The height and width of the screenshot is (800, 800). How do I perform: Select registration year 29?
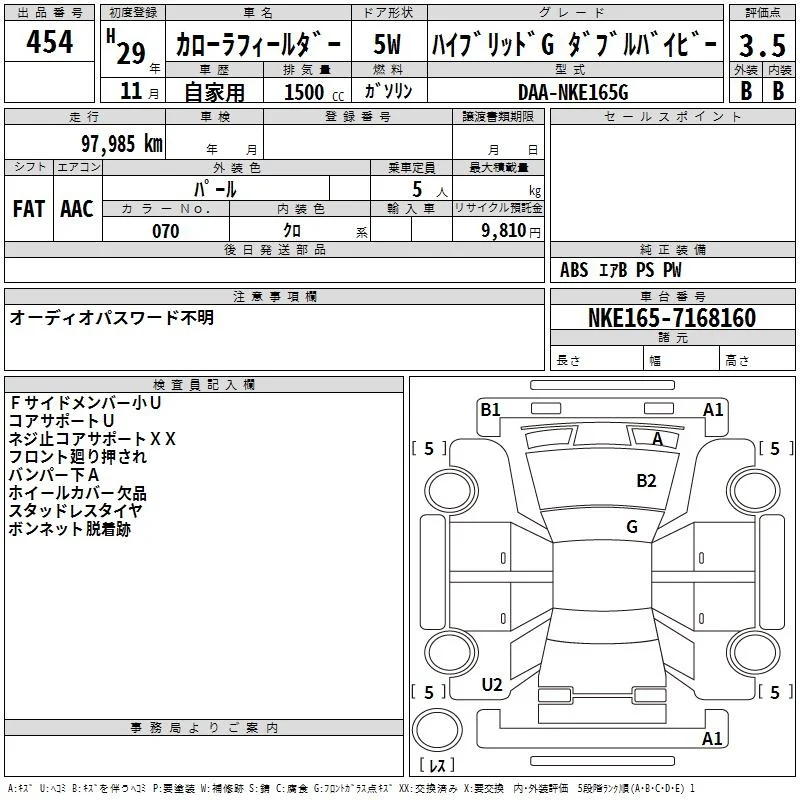[x=131, y=53]
